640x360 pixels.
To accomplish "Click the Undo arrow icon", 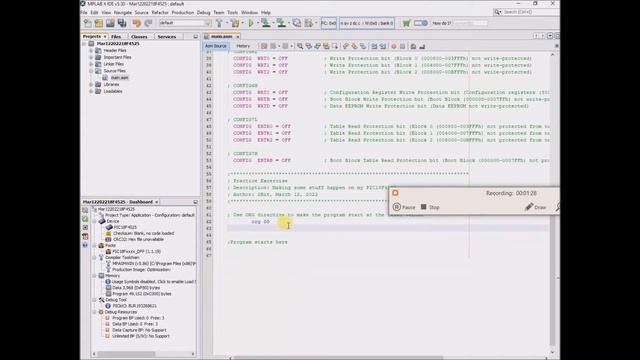I will [136, 23].
